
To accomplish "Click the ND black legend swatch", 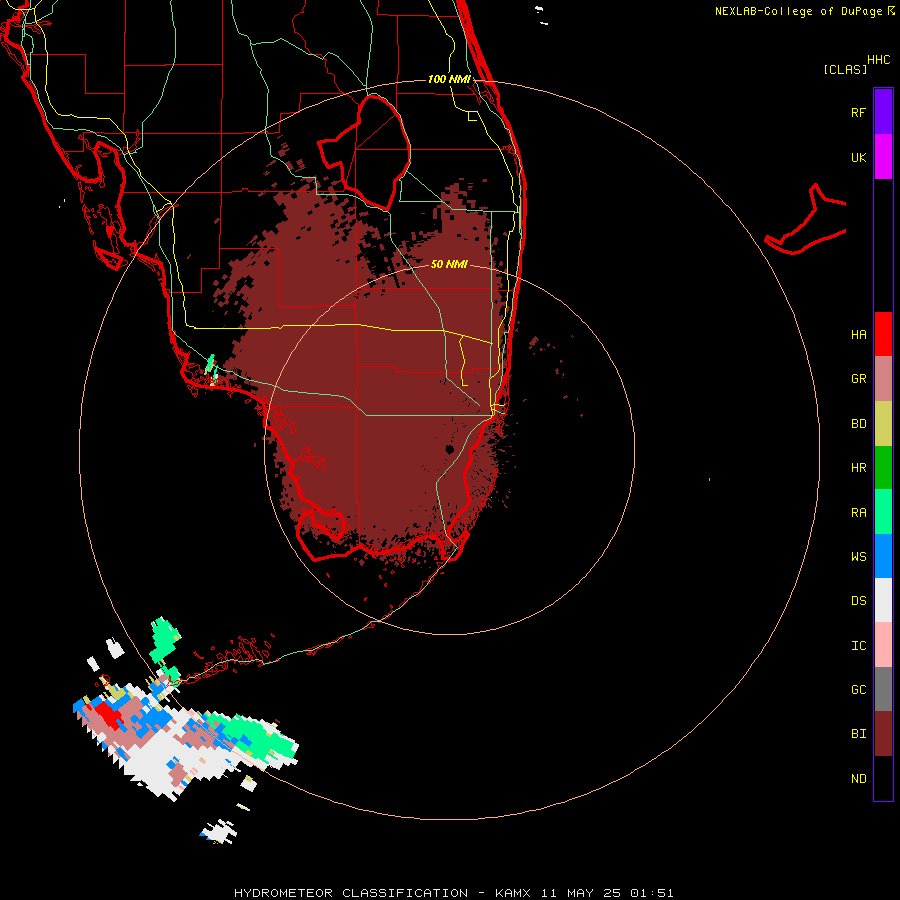I will click(883, 778).
